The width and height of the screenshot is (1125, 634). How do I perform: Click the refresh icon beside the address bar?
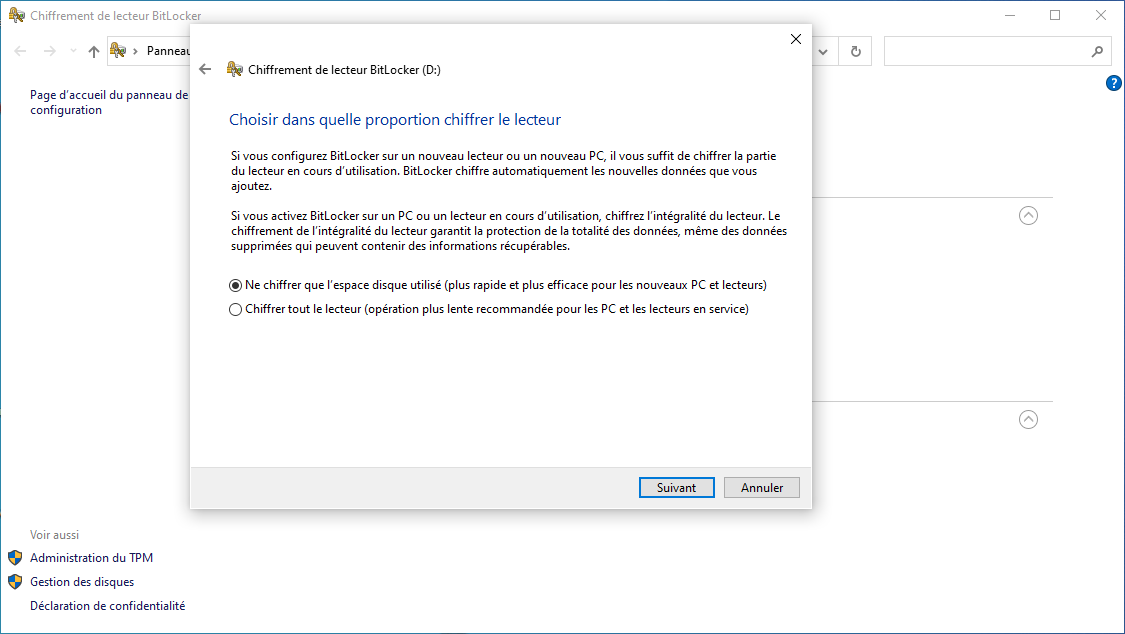[x=855, y=51]
